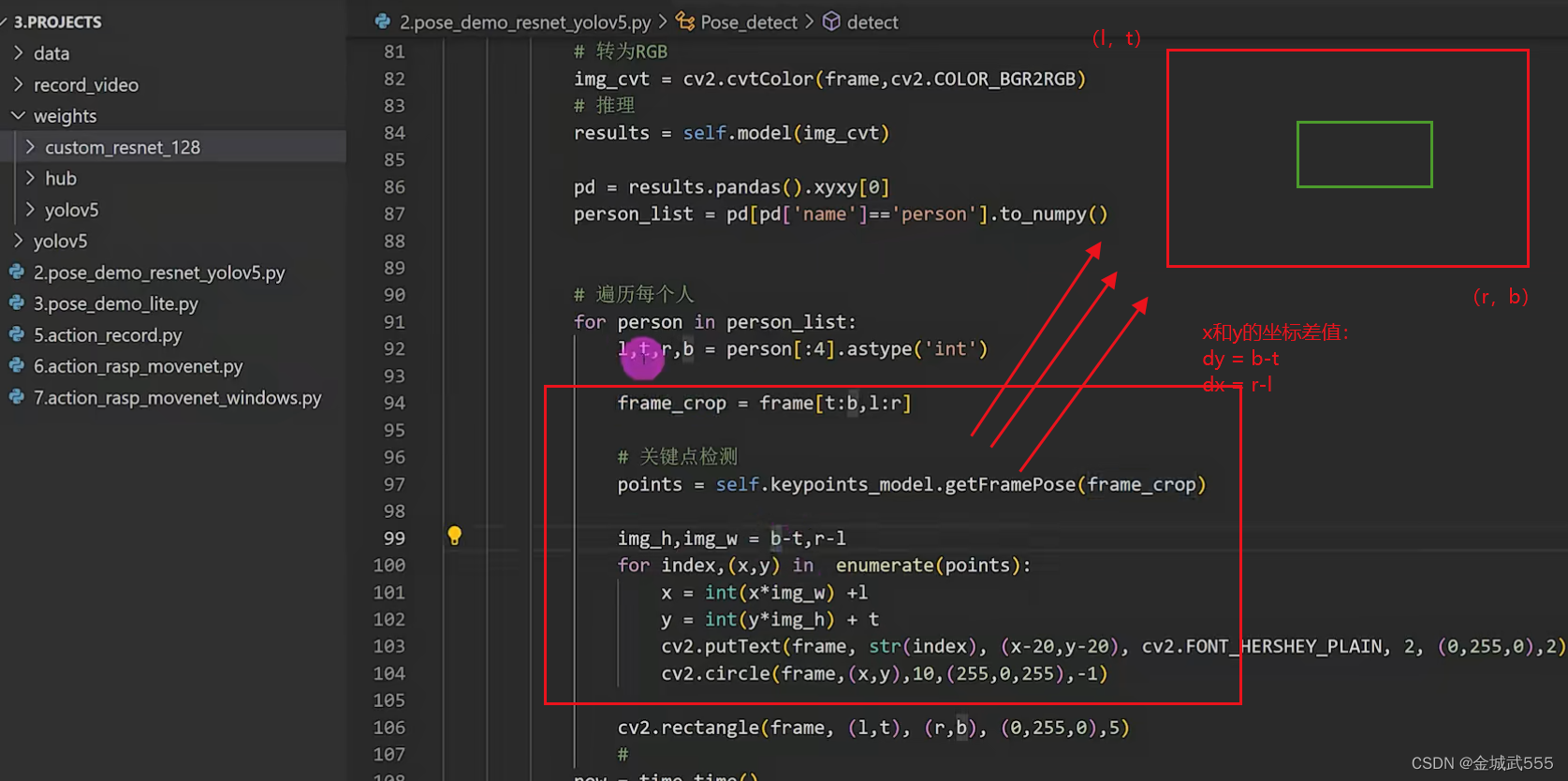Click Python icon of 7.action_rasp_movenet_windows.py
The height and width of the screenshot is (781, 1568).
coord(17,397)
